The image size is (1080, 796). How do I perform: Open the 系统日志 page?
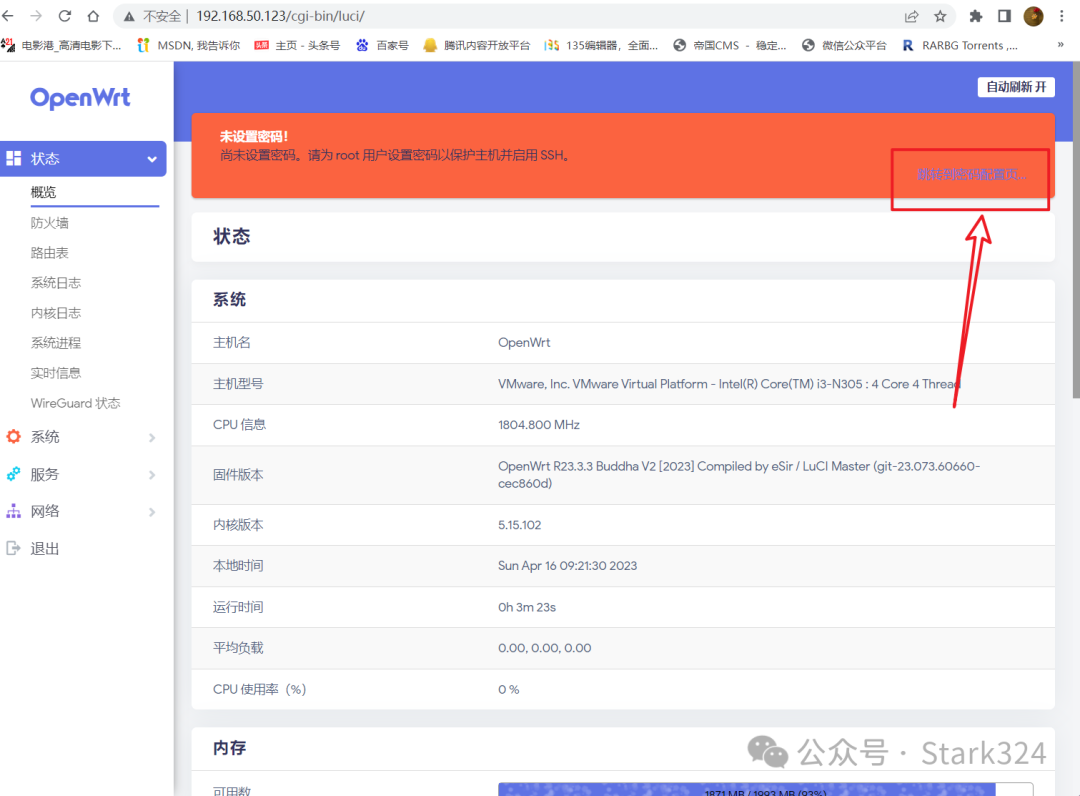coord(56,282)
